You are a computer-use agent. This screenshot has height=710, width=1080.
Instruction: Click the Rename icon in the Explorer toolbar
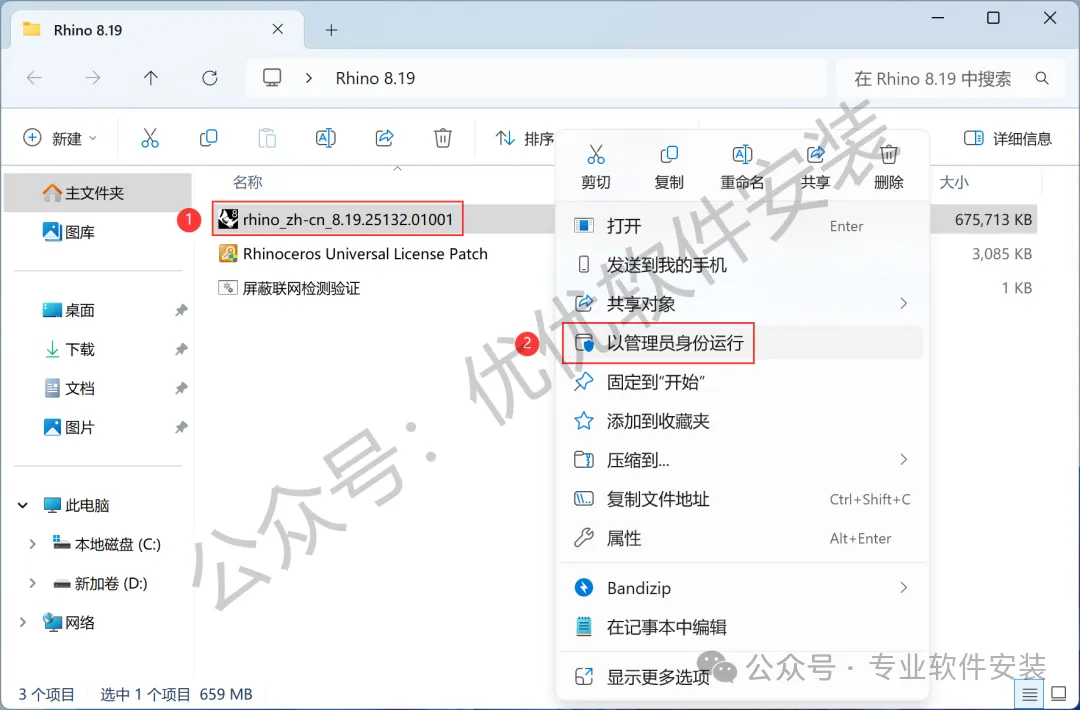click(326, 138)
